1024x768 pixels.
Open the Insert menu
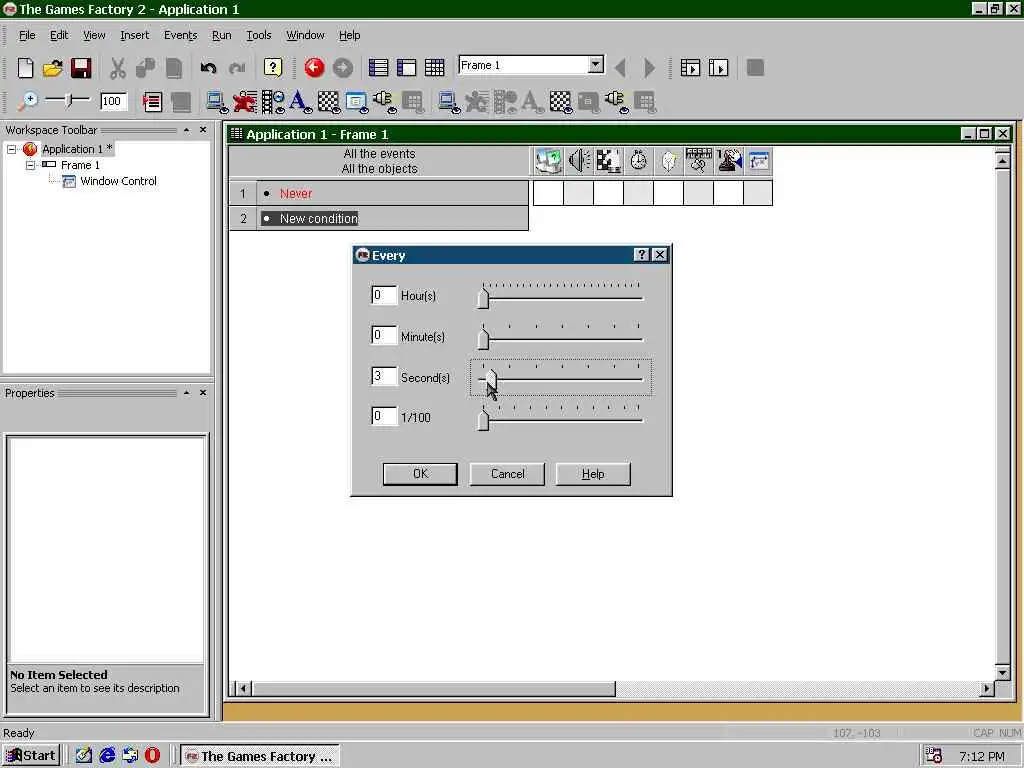click(x=135, y=35)
